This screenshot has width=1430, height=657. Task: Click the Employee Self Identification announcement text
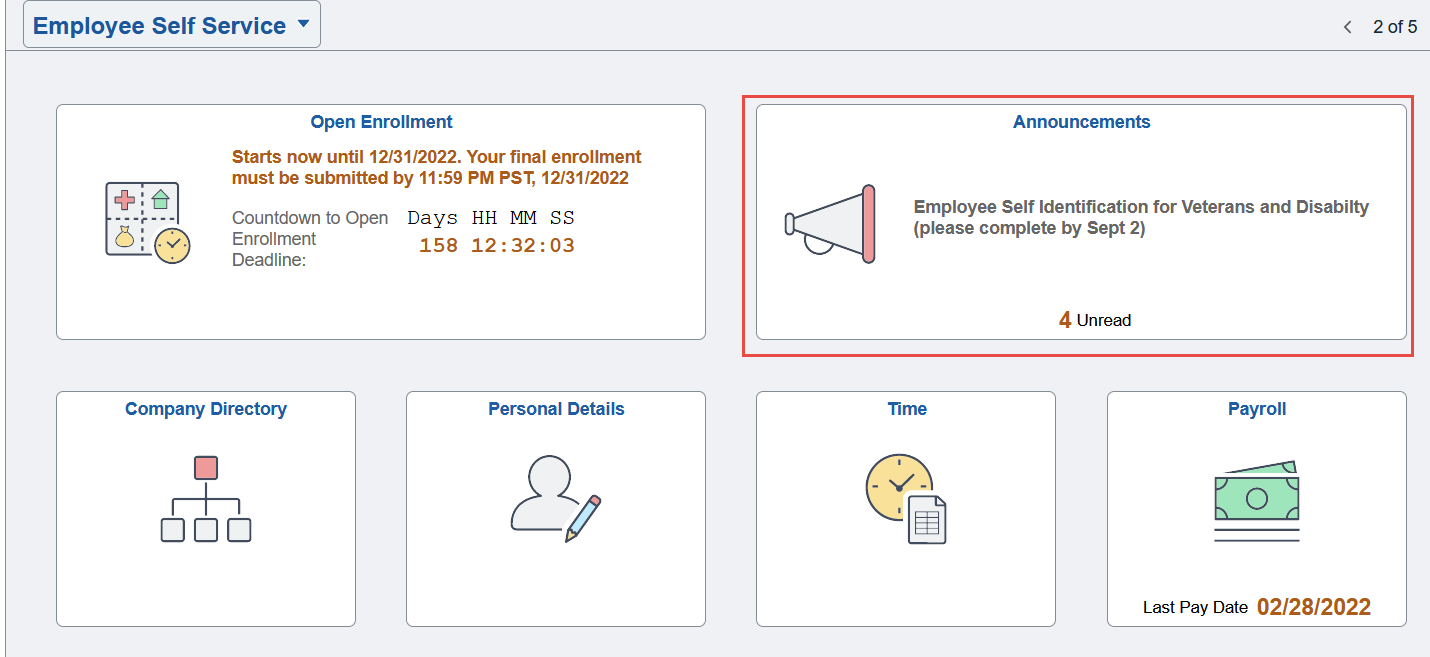click(x=1141, y=217)
